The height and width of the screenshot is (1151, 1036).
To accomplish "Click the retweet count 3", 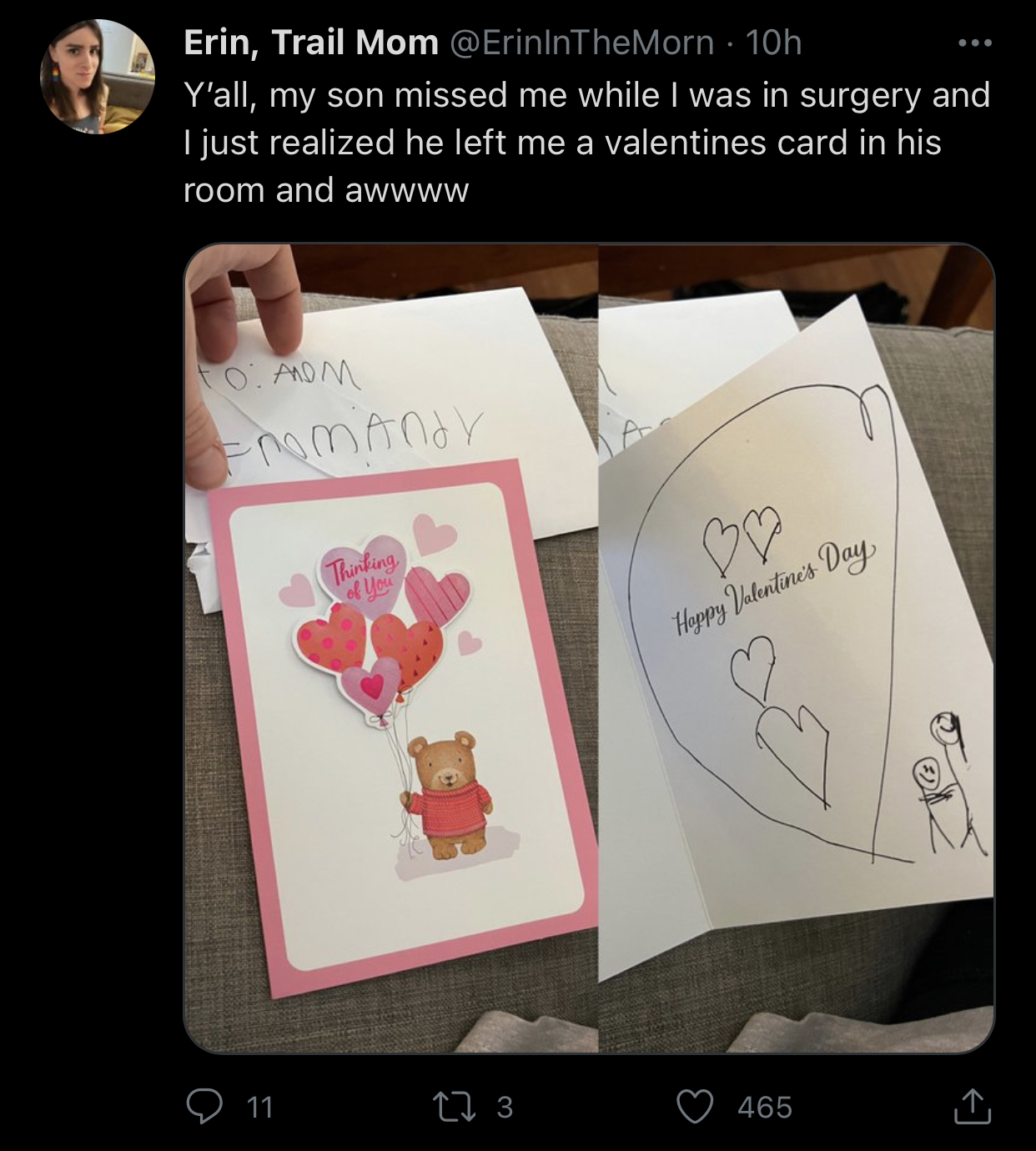I will pyautogui.click(x=505, y=1108).
